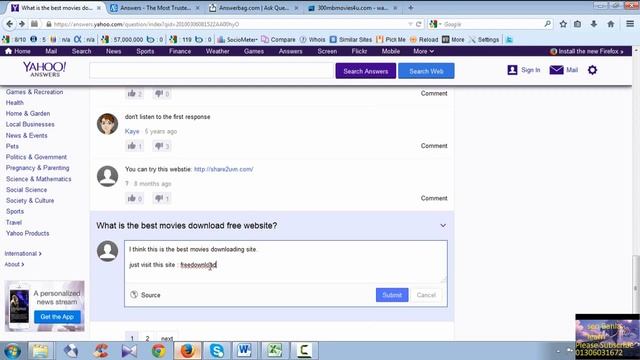Screen dimensions: 640x360
Task: Open Finance in the Yahoo nav bar
Action: tap(180, 51)
